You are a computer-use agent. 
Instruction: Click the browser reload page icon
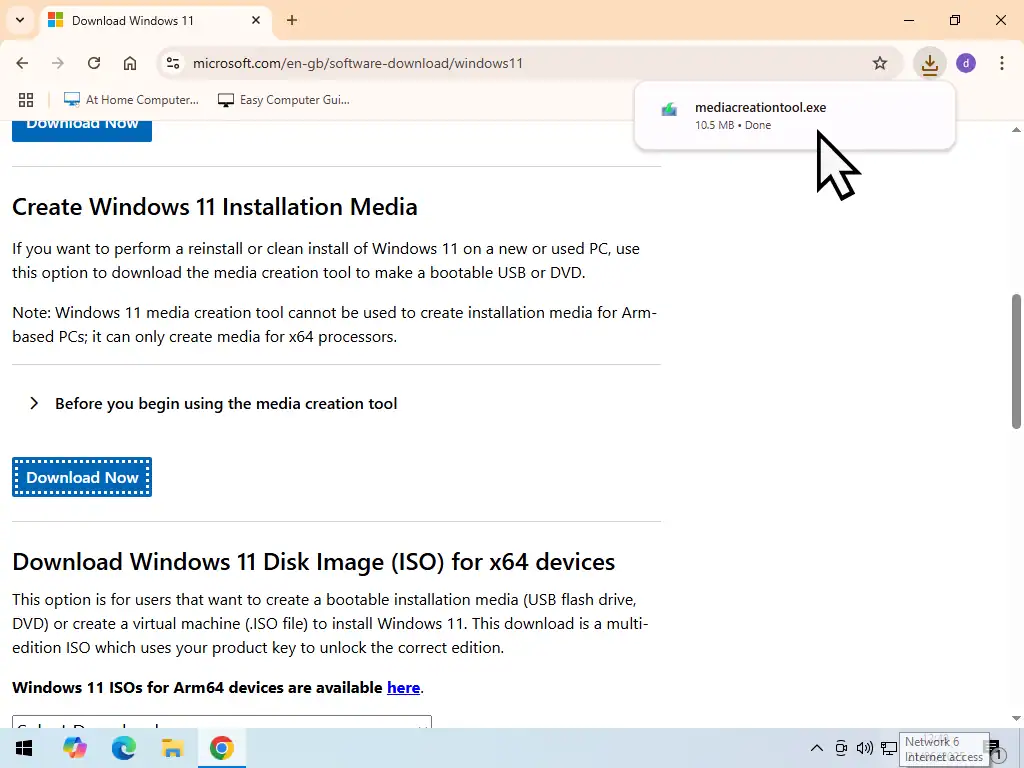point(94,63)
